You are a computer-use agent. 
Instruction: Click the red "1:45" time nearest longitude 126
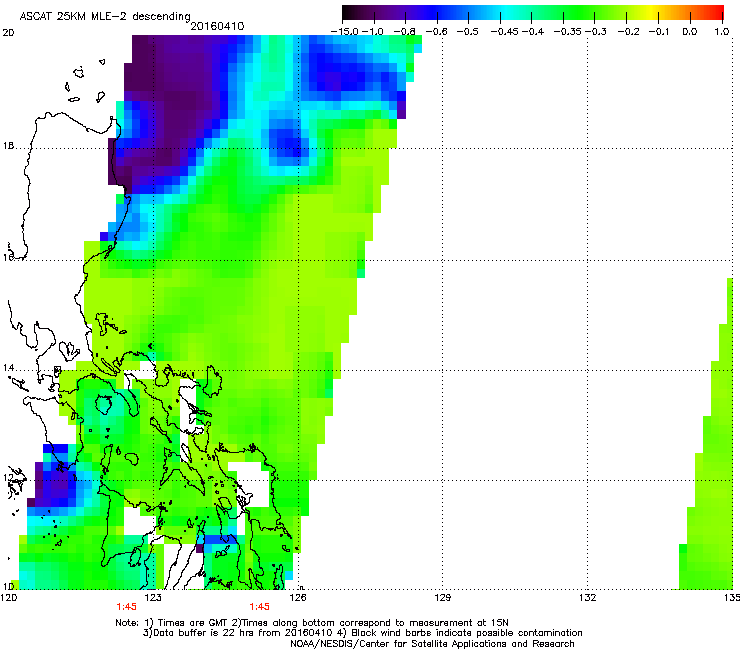(260, 607)
